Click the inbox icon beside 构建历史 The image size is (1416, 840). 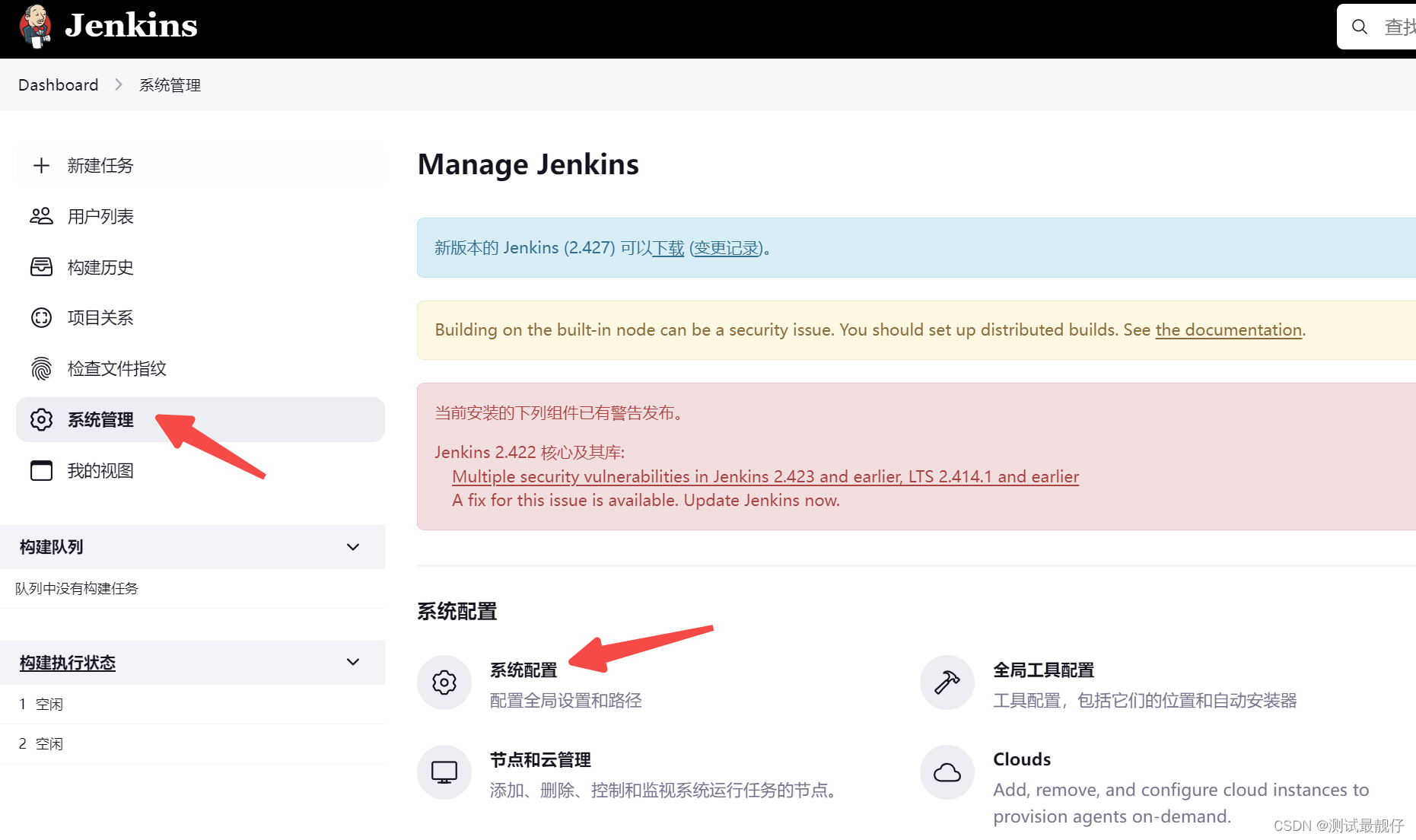click(x=41, y=267)
